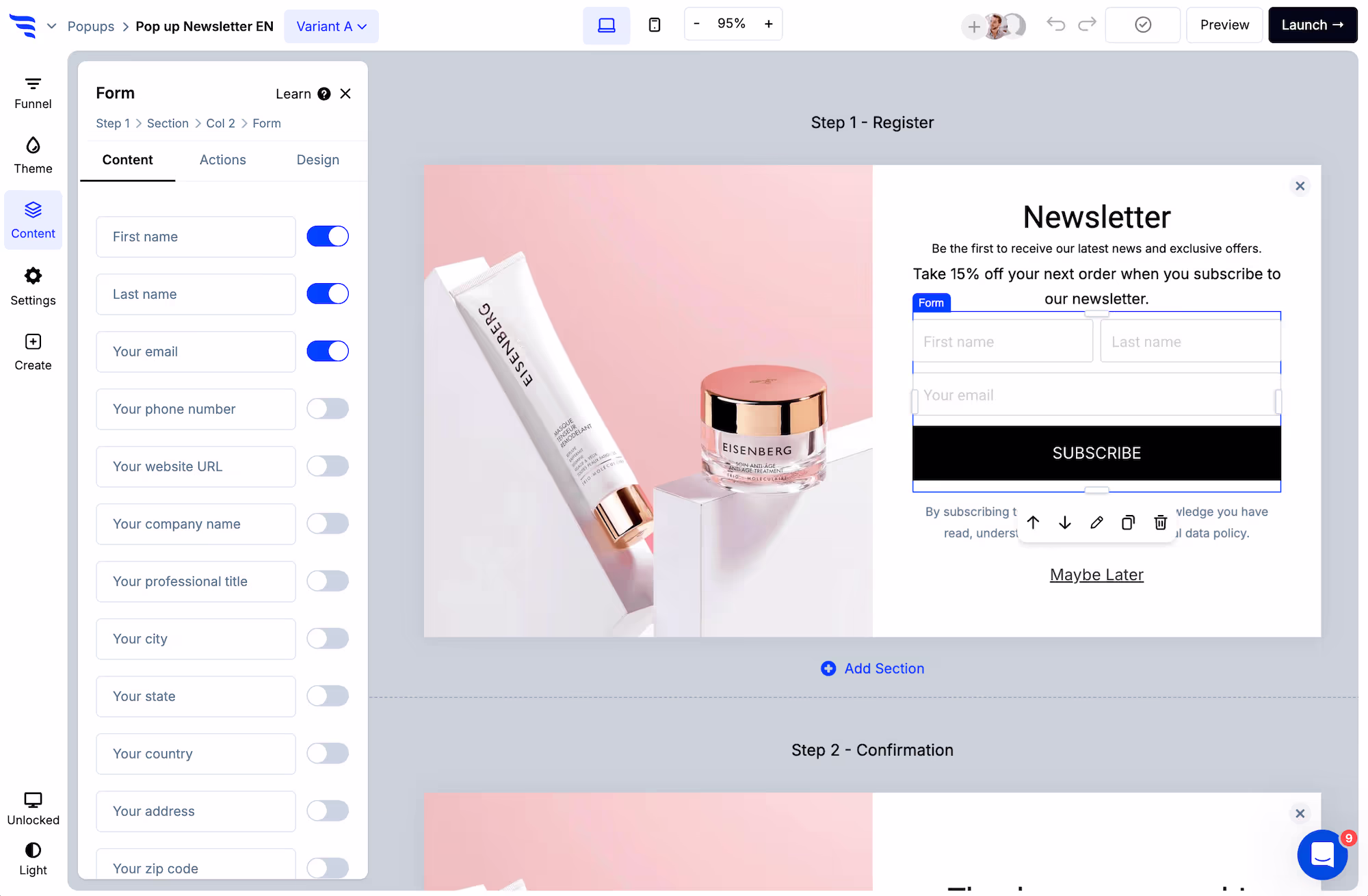
Task: Enable the Your phone number toggle
Action: pos(328,409)
